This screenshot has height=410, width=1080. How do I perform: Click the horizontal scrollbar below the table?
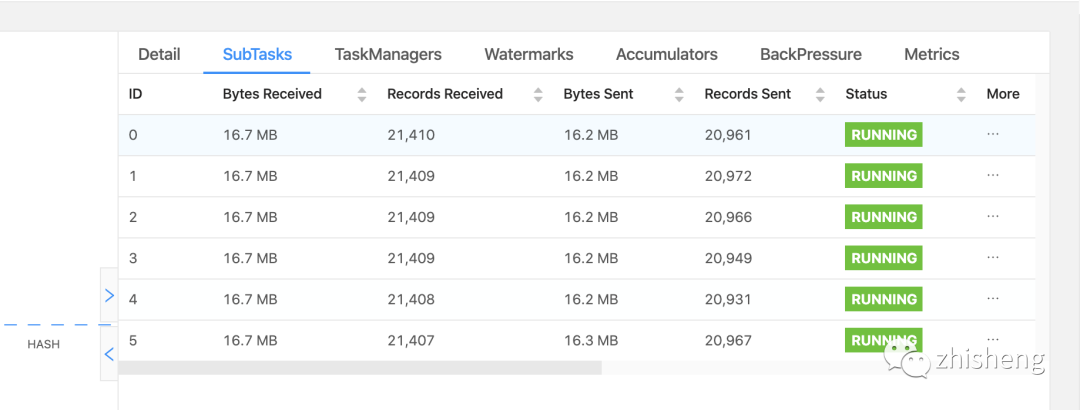point(360,367)
